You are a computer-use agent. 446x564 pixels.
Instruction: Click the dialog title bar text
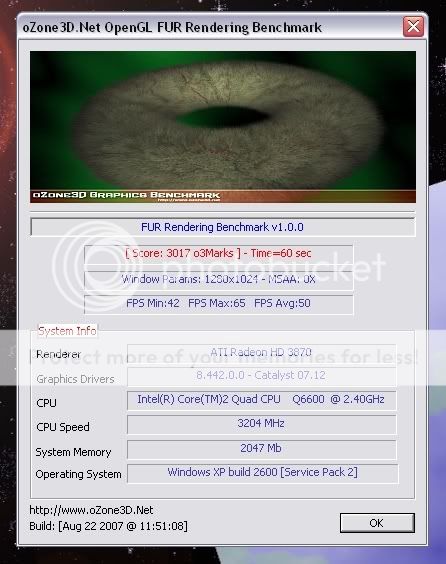[x=172, y=28]
